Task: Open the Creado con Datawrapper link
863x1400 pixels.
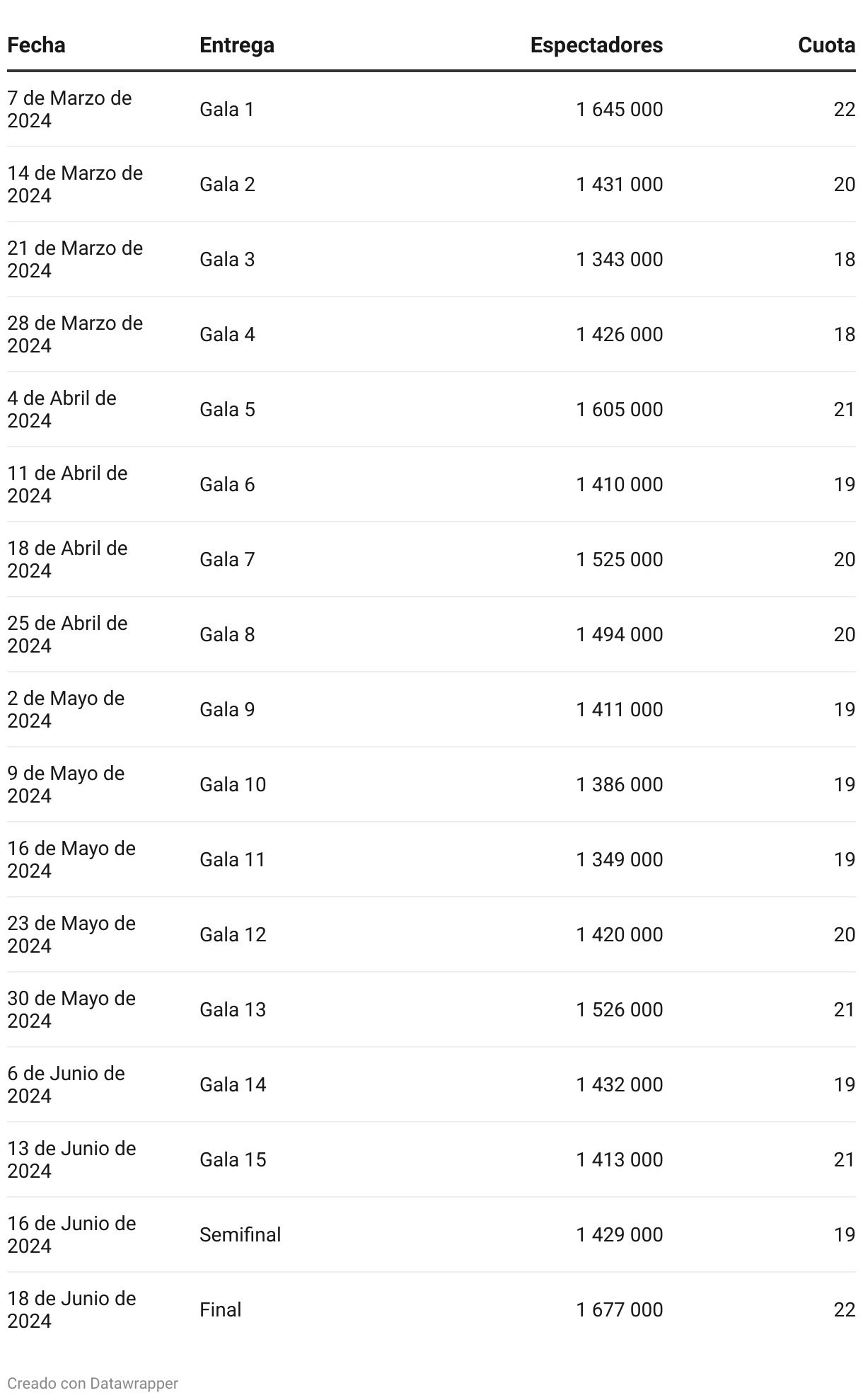Action: 93,1383
